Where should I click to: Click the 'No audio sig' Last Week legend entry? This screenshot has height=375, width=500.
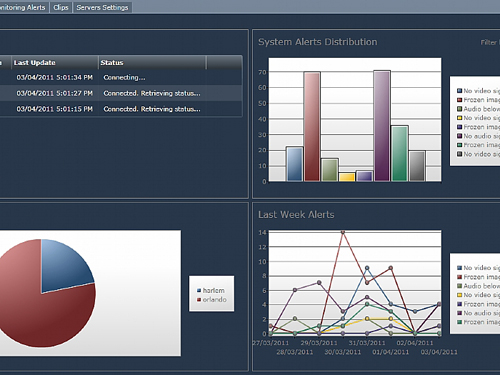(478, 313)
